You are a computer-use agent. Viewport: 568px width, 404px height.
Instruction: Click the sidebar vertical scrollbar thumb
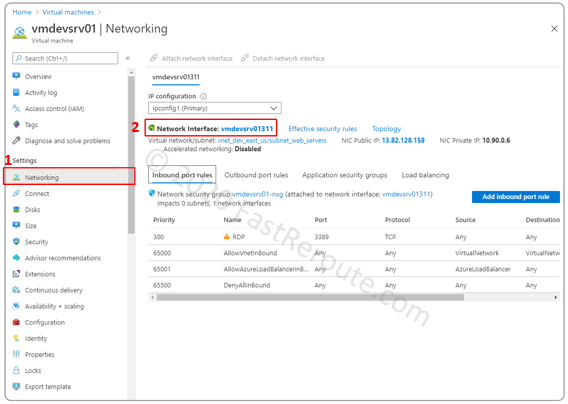coord(131,154)
